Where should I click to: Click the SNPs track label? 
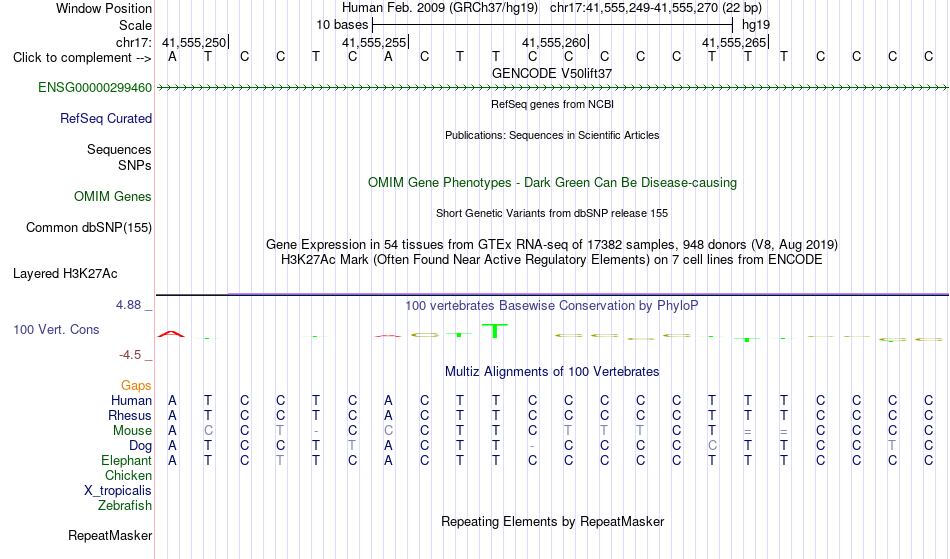[x=135, y=165]
